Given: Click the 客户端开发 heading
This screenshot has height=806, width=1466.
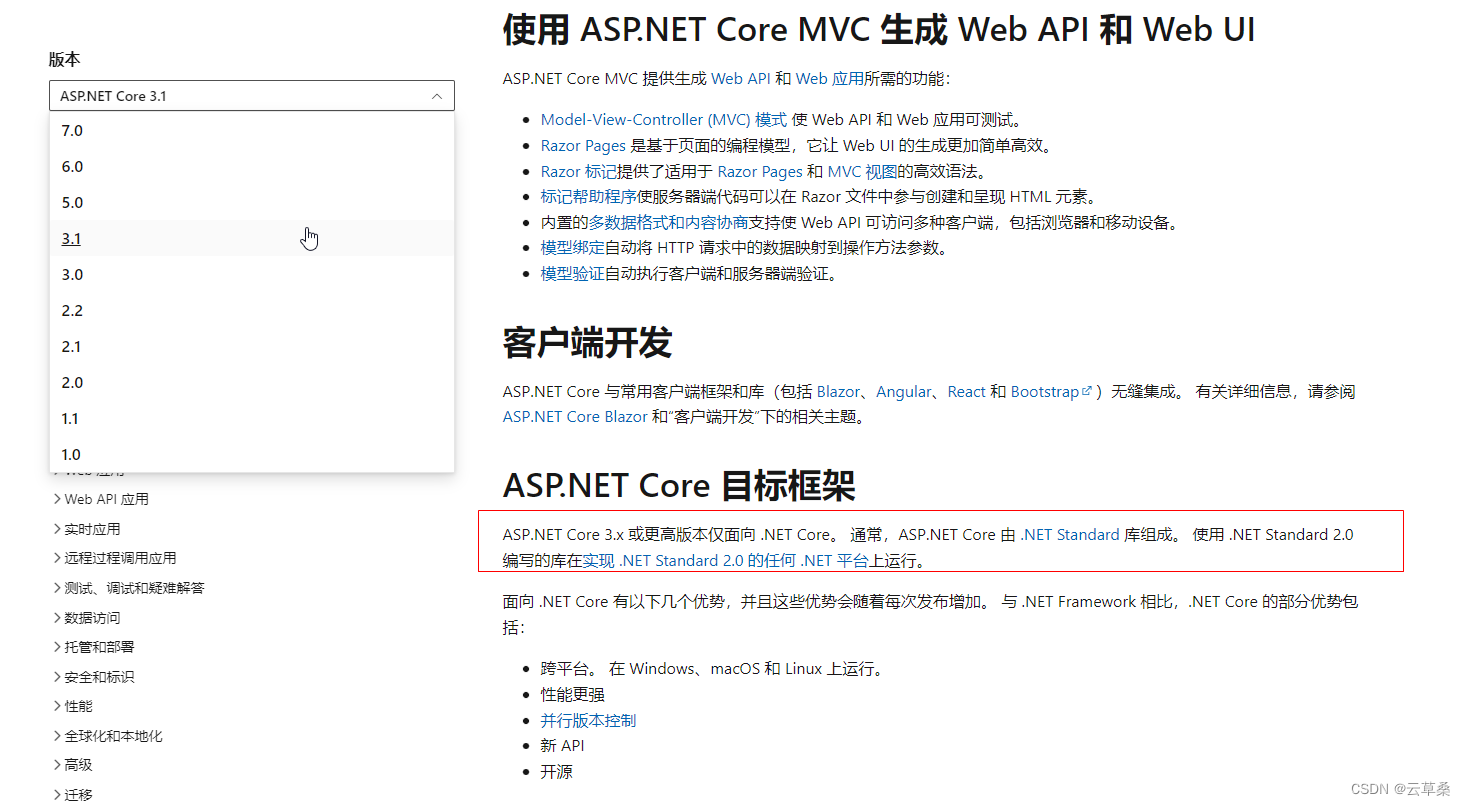Looking at the screenshot, I should [587, 343].
